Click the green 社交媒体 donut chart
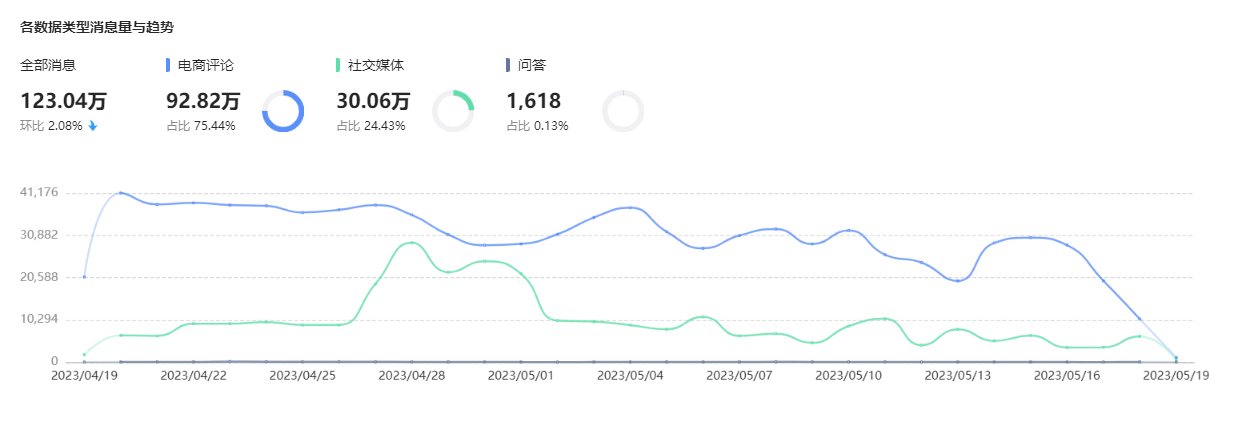The height and width of the screenshot is (444, 1242). click(452, 110)
